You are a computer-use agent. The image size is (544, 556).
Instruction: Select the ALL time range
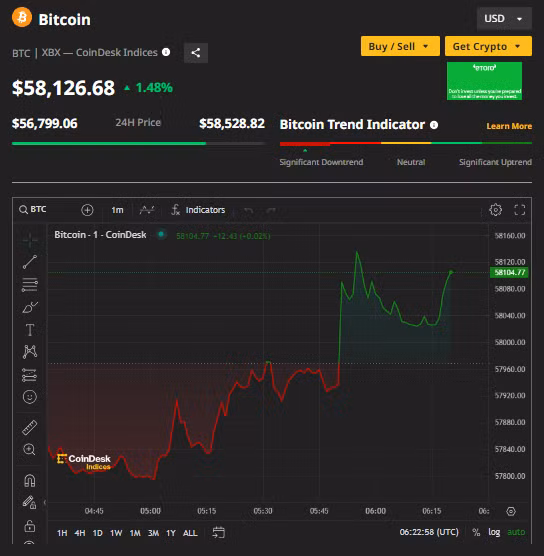[190, 533]
